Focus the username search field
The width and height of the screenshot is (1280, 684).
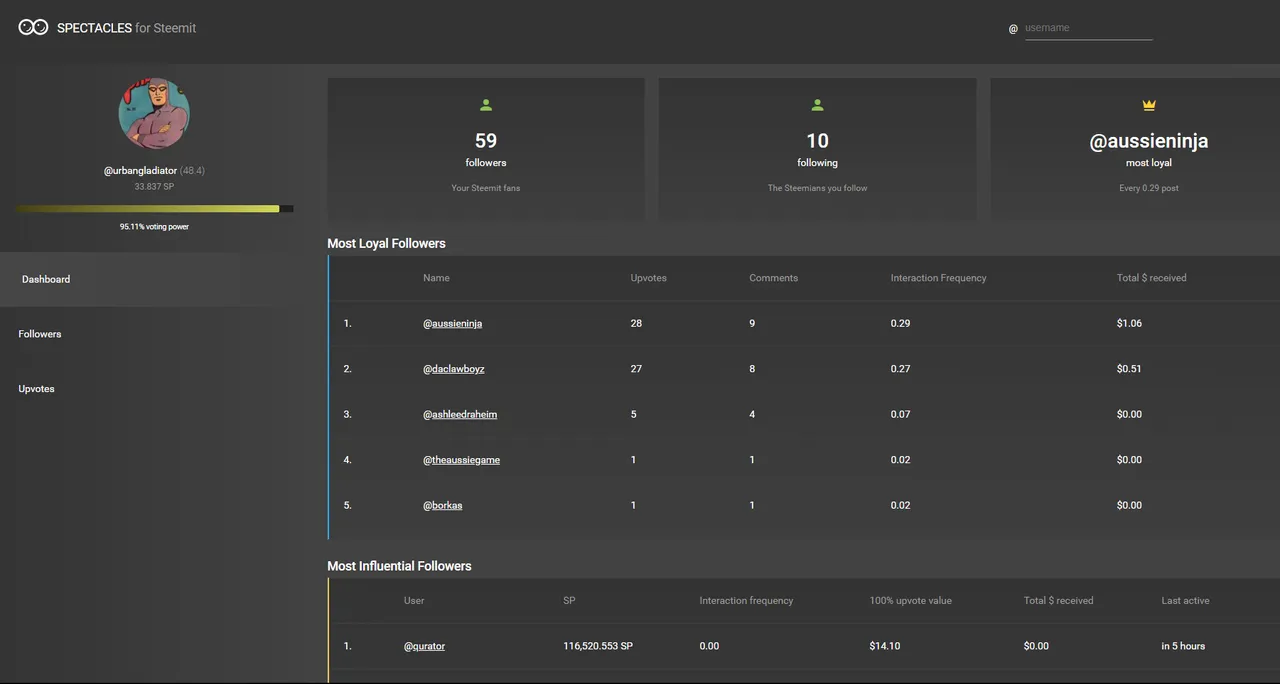pyautogui.click(x=1088, y=28)
